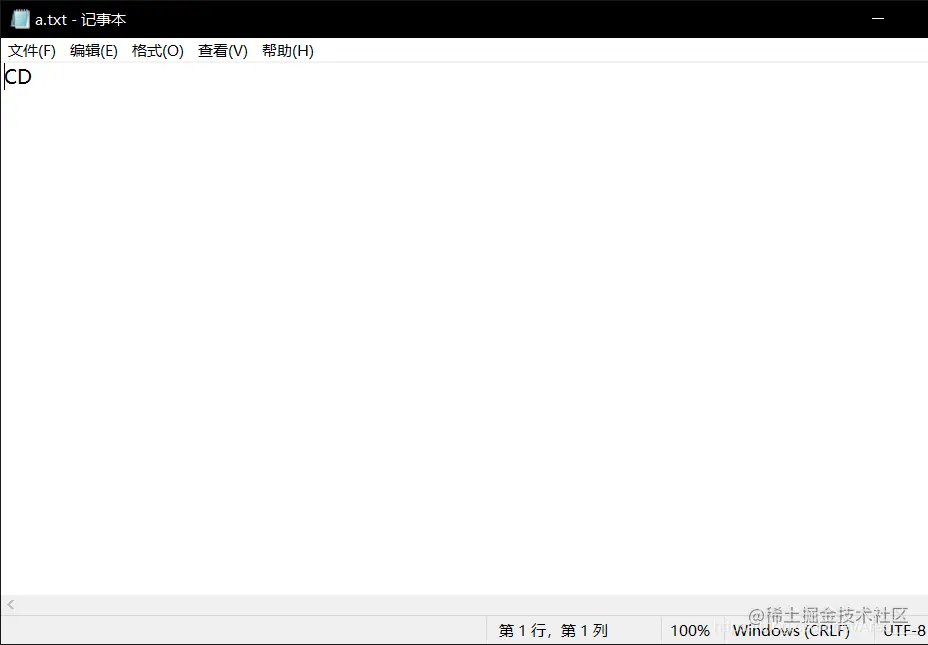Minimize the a.txt Notepad window

point(878,19)
